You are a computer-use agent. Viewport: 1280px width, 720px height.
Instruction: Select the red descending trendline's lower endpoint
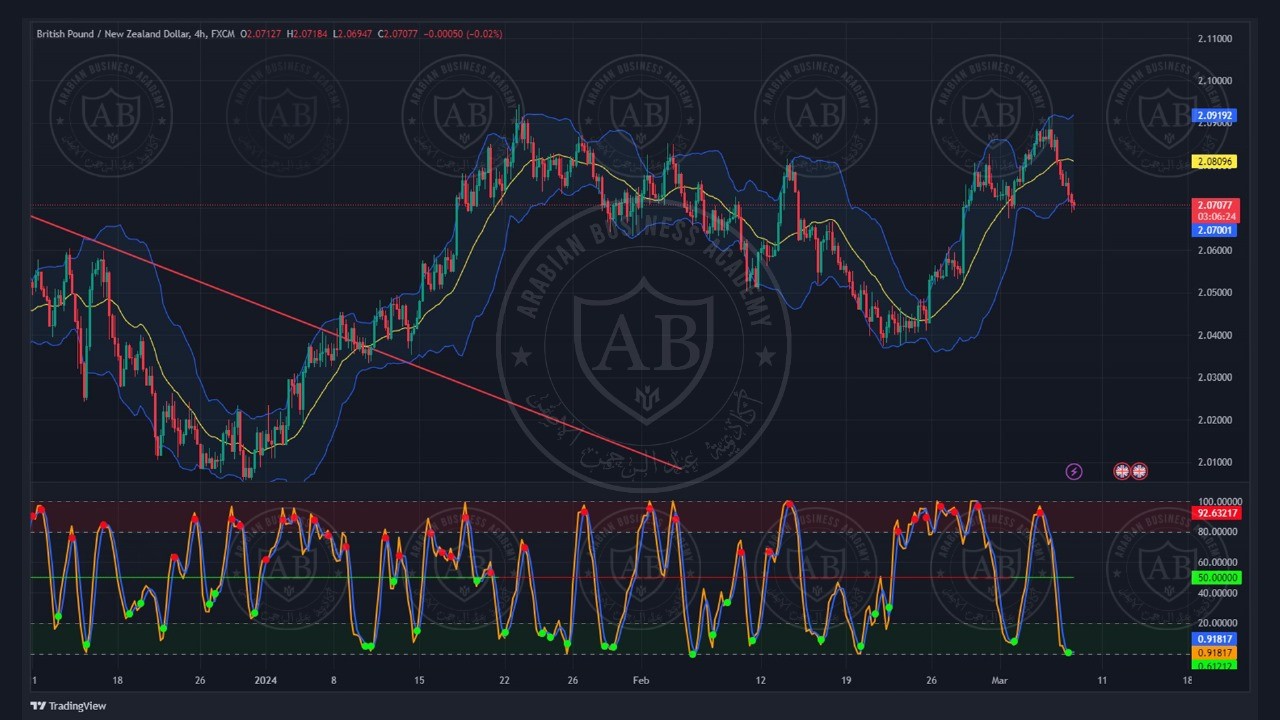(681, 468)
